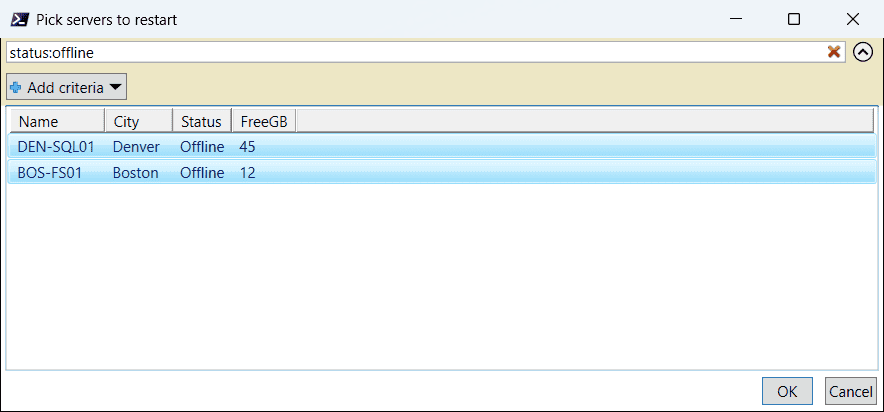Collapse the criteria panel with the chevron button
This screenshot has height=412, width=884.
coord(863,52)
